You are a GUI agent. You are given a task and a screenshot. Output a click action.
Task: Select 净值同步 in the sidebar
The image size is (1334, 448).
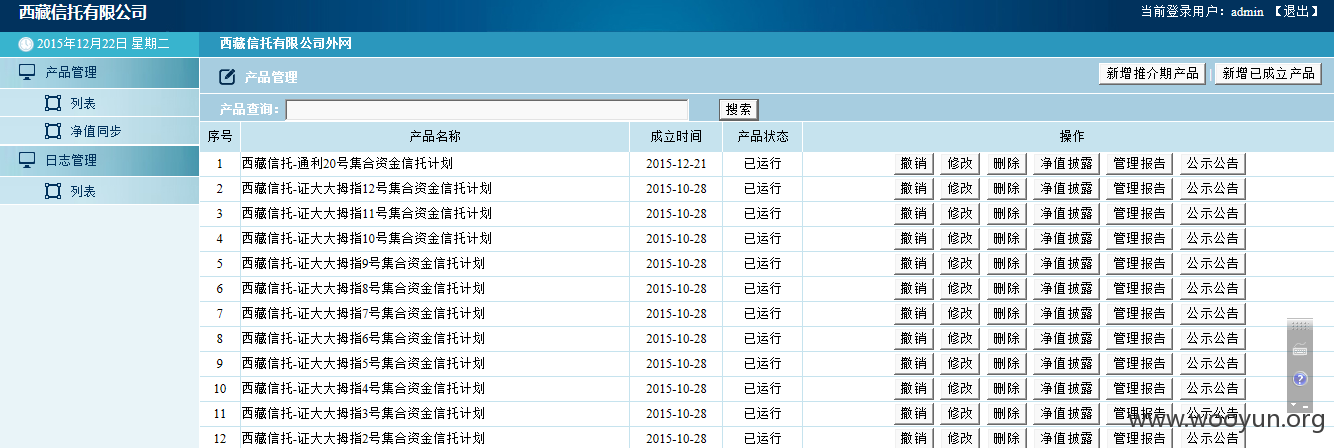point(96,131)
